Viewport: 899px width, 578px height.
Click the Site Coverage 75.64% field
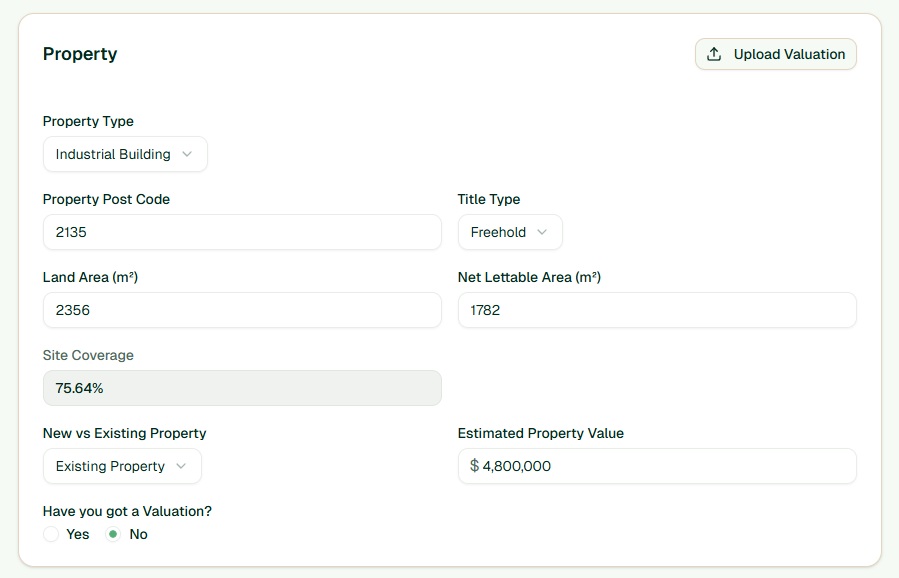point(242,388)
